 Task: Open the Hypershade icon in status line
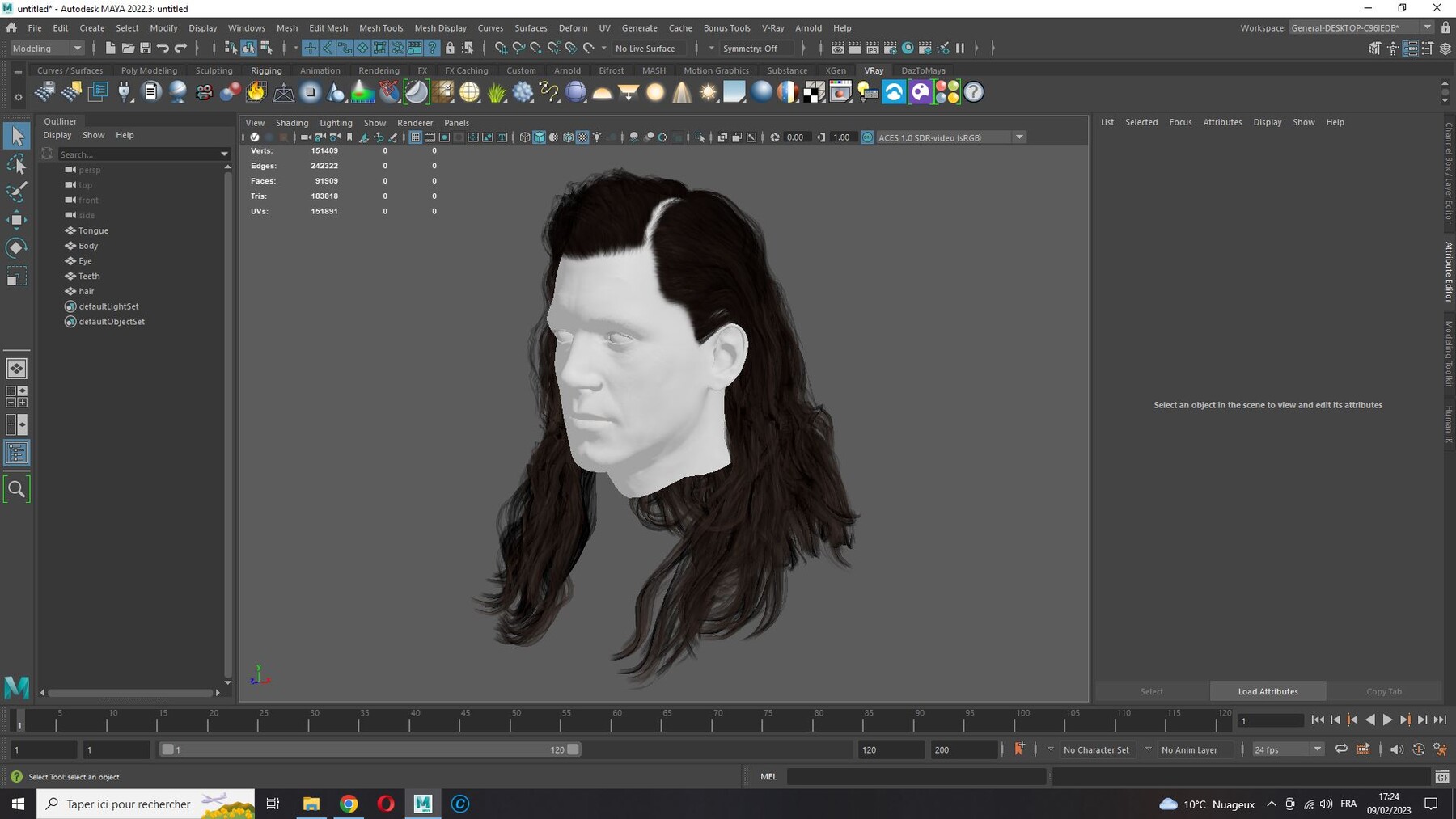coord(908,48)
